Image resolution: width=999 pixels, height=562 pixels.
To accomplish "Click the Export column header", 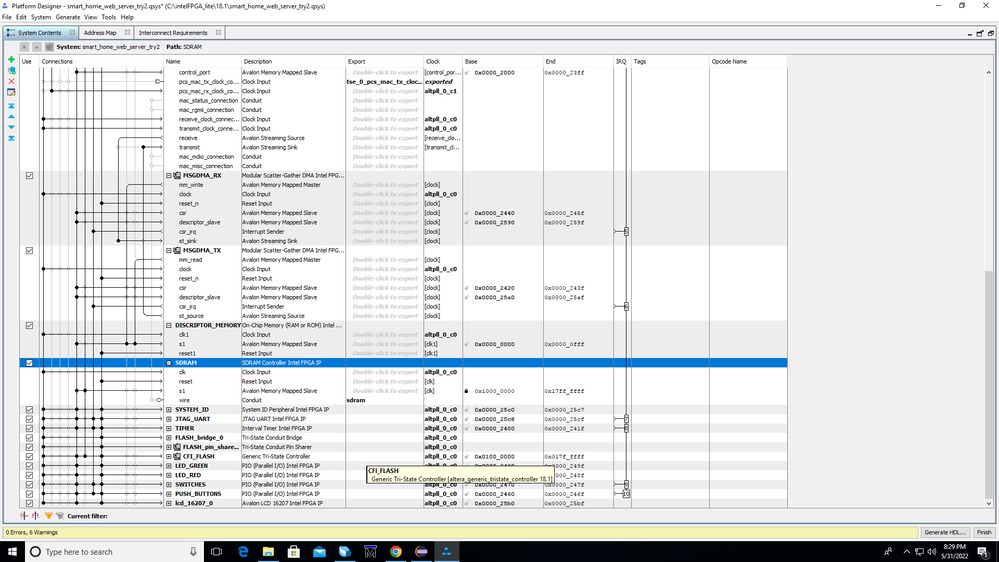I will click(384, 62).
